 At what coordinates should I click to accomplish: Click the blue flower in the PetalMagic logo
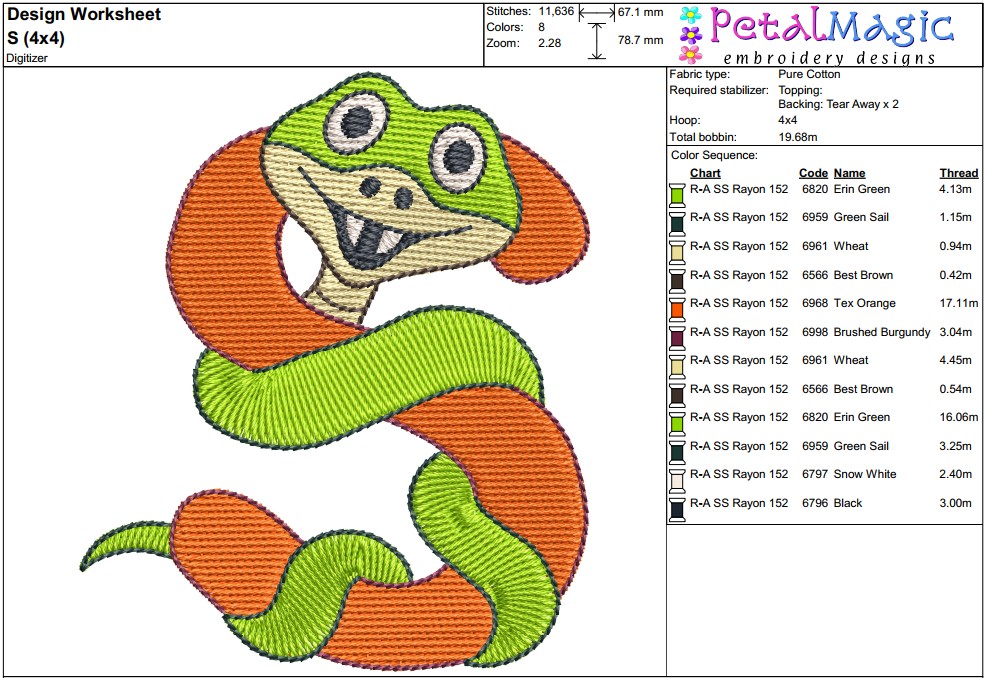pyautogui.click(x=691, y=14)
